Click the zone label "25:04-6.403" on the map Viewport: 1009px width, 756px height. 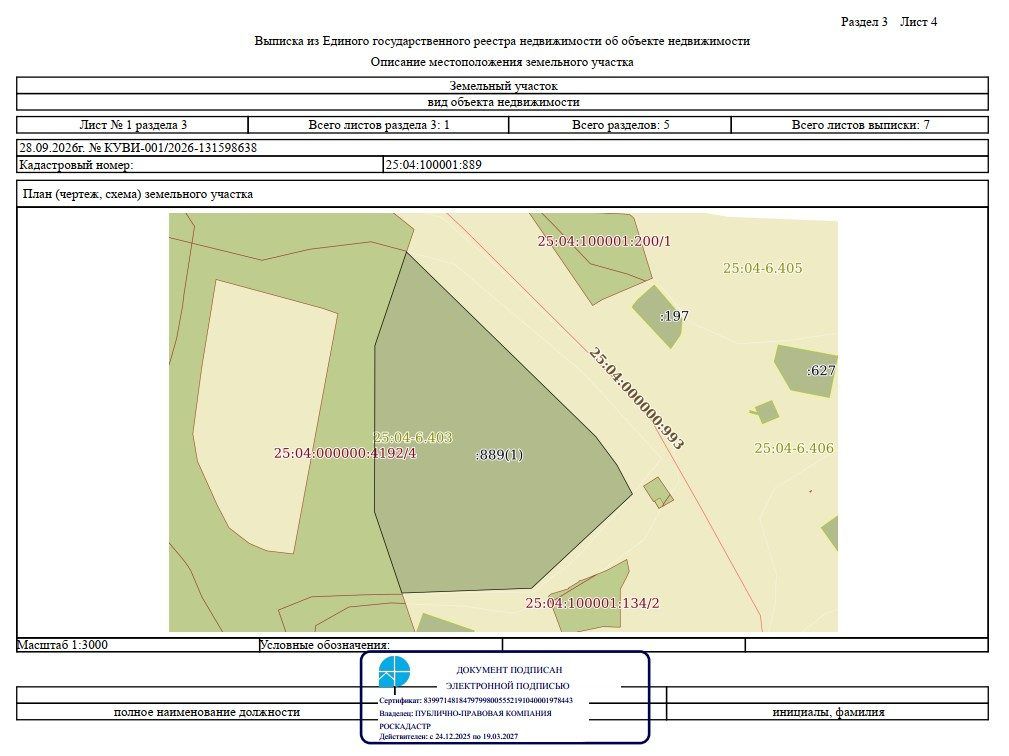(412, 438)
